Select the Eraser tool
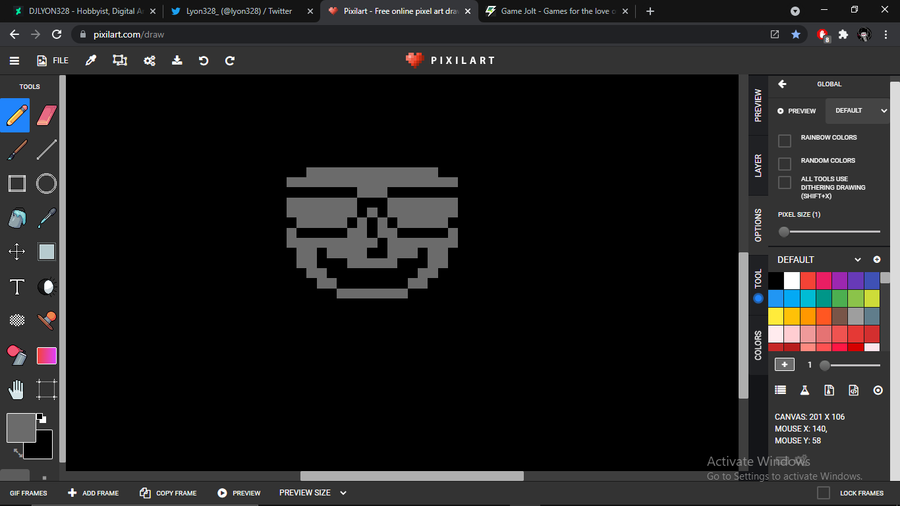The width and height of the screenshot is (900, 506). click(x=46, y=115)
